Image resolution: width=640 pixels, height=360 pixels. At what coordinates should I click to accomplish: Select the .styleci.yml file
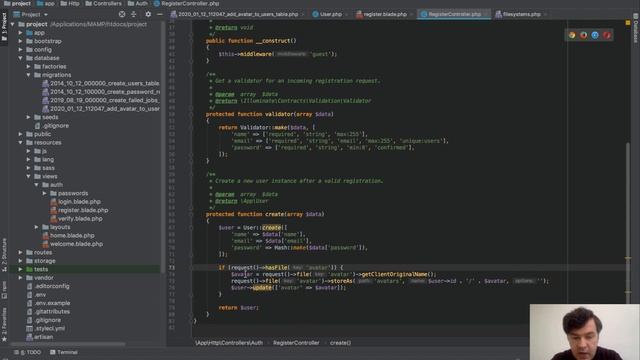tap(46, 328)
